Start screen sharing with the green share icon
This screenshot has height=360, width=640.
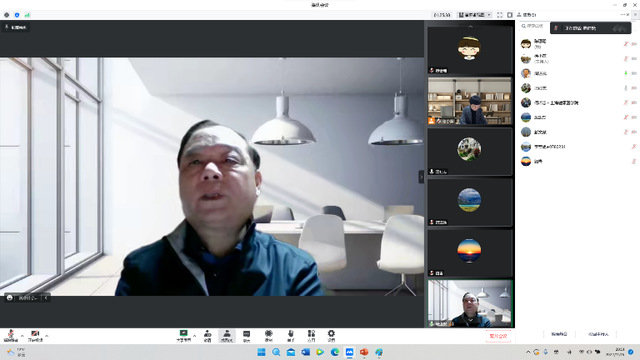(184, 336)
